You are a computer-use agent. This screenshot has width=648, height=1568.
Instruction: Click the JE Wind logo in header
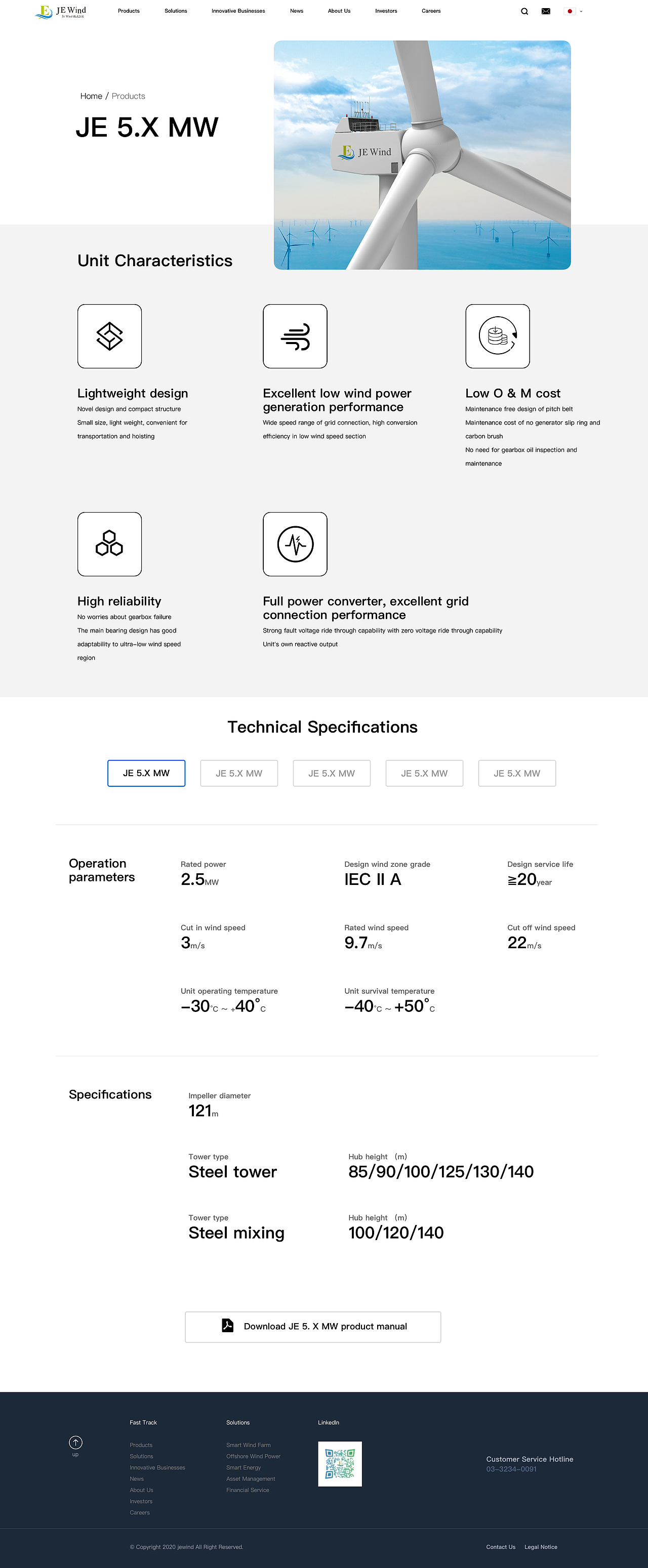61,12
